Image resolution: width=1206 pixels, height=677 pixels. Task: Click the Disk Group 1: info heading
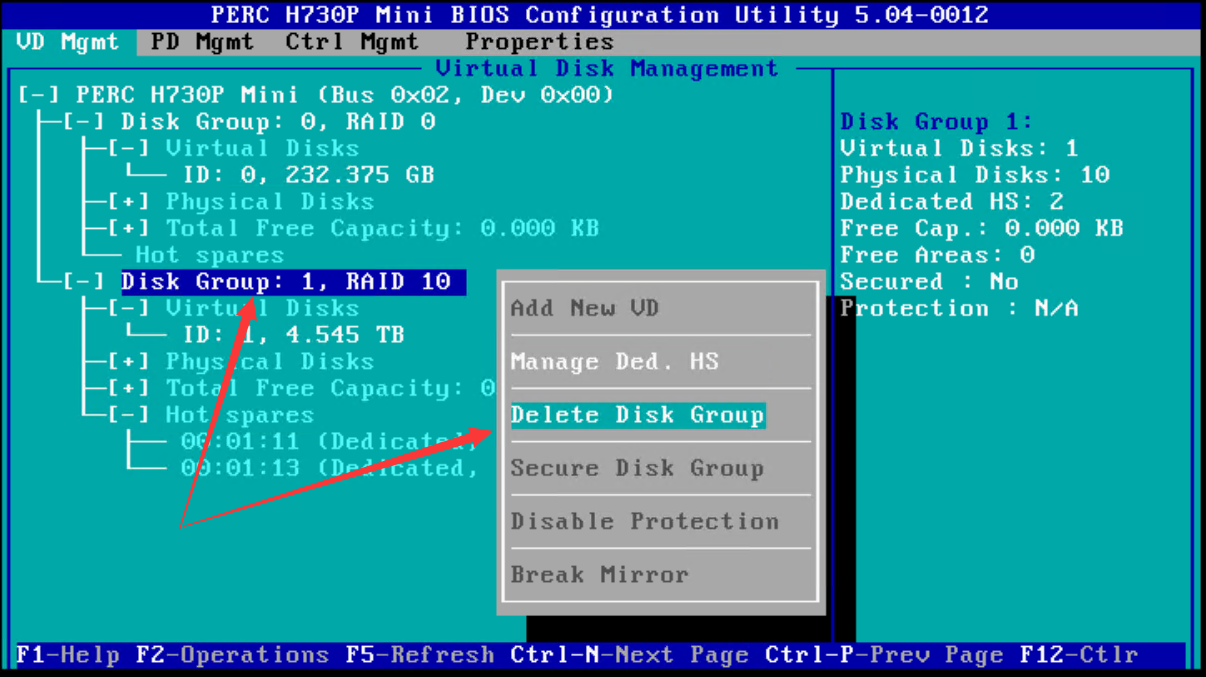pyautogui.click(x=937, y=122)
